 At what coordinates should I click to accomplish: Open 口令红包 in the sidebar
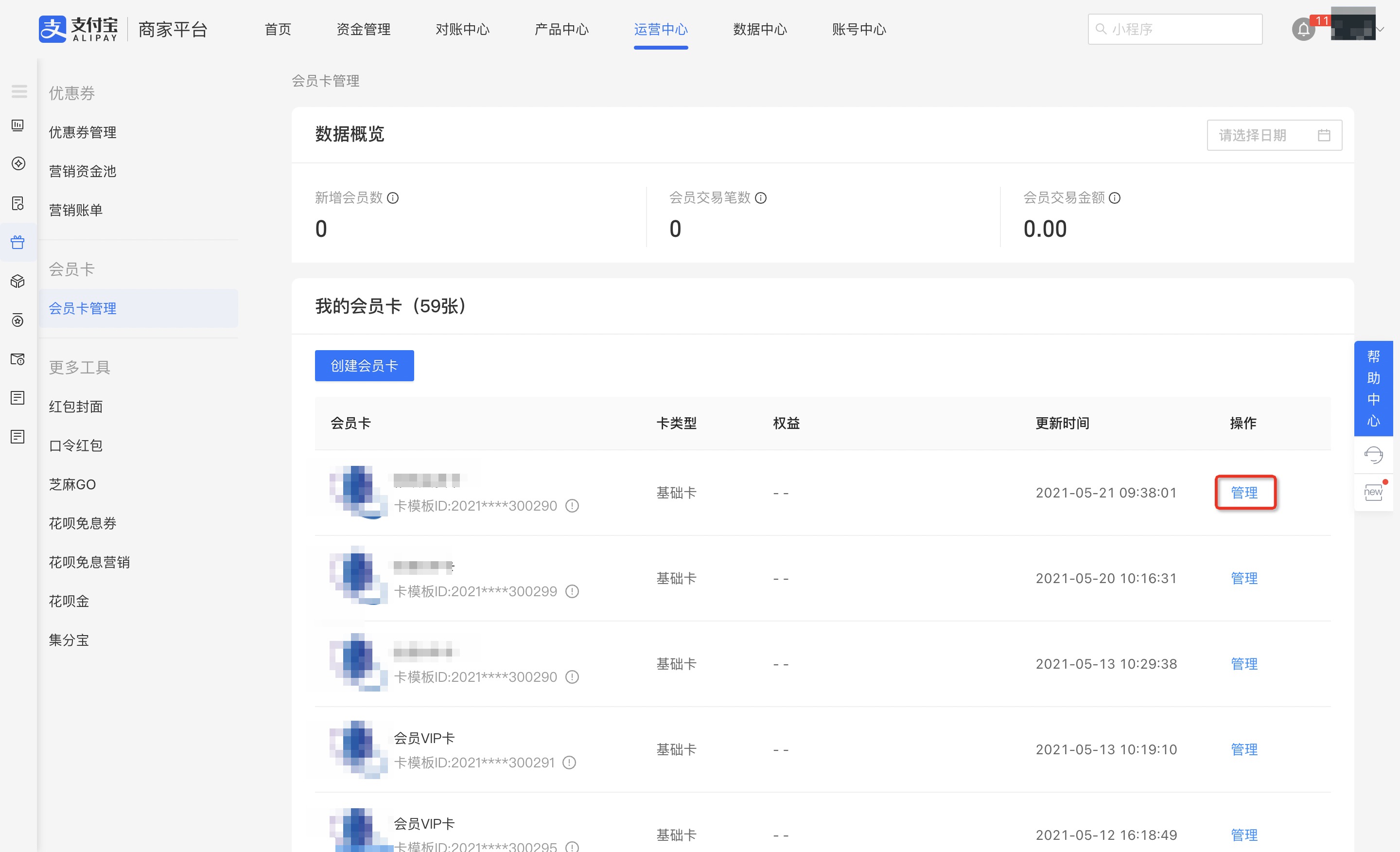(75, 445)
